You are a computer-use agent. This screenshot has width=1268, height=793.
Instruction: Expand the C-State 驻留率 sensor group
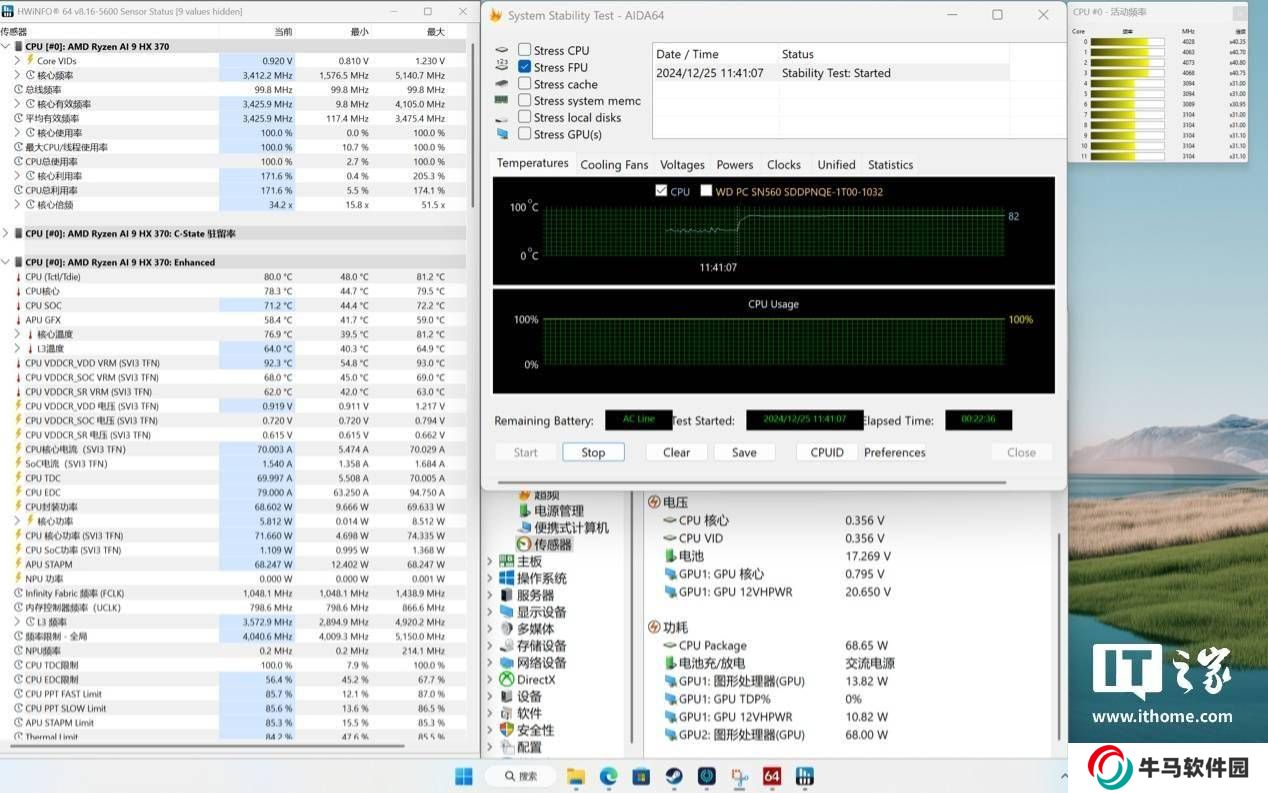[6, 233]
